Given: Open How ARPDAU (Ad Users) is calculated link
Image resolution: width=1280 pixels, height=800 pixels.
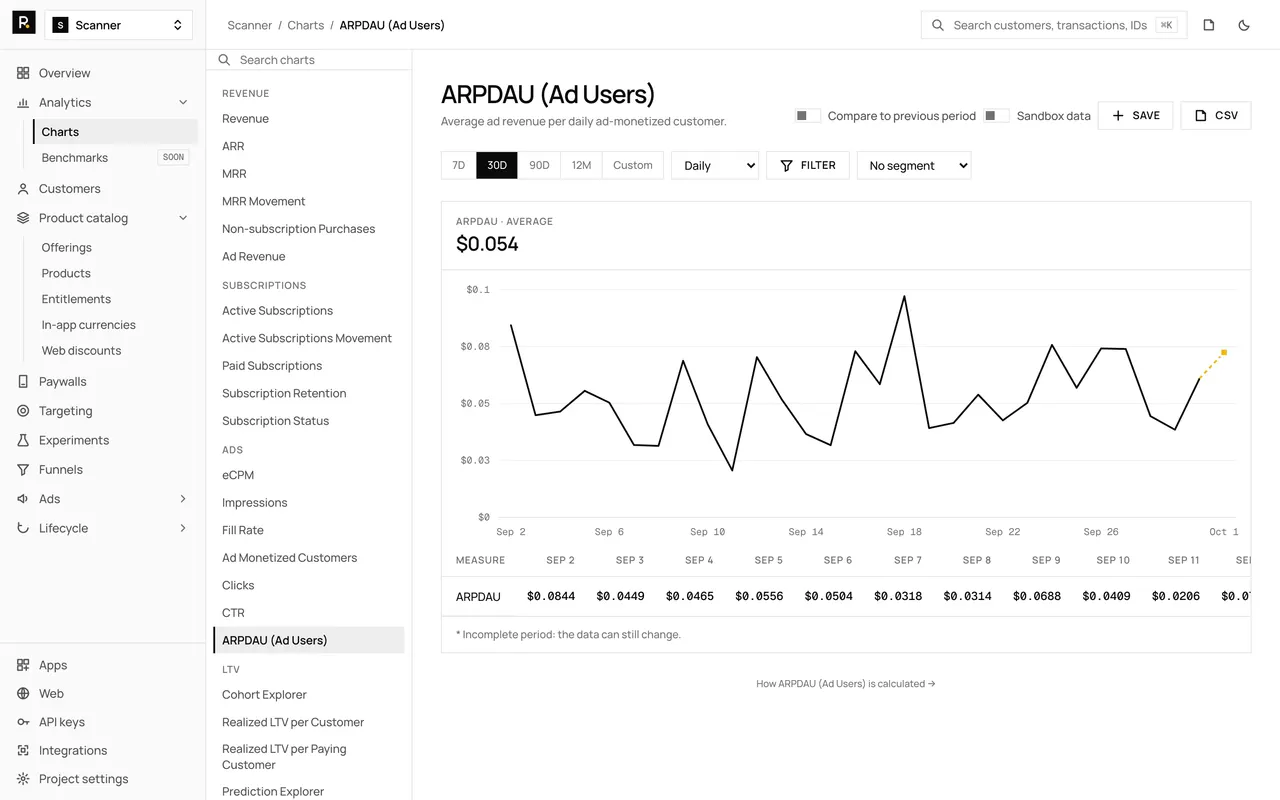Looking at the screenshot, I should 846,684.
